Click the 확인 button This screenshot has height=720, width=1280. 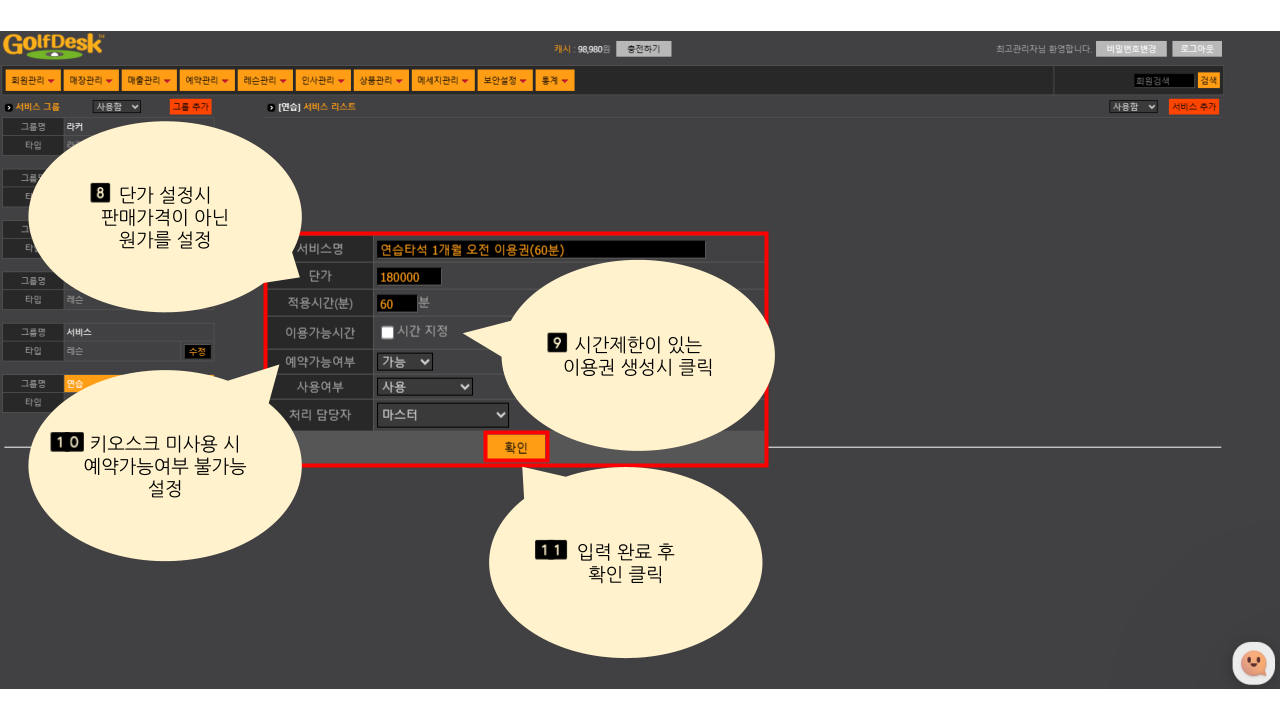pos(516,447)
